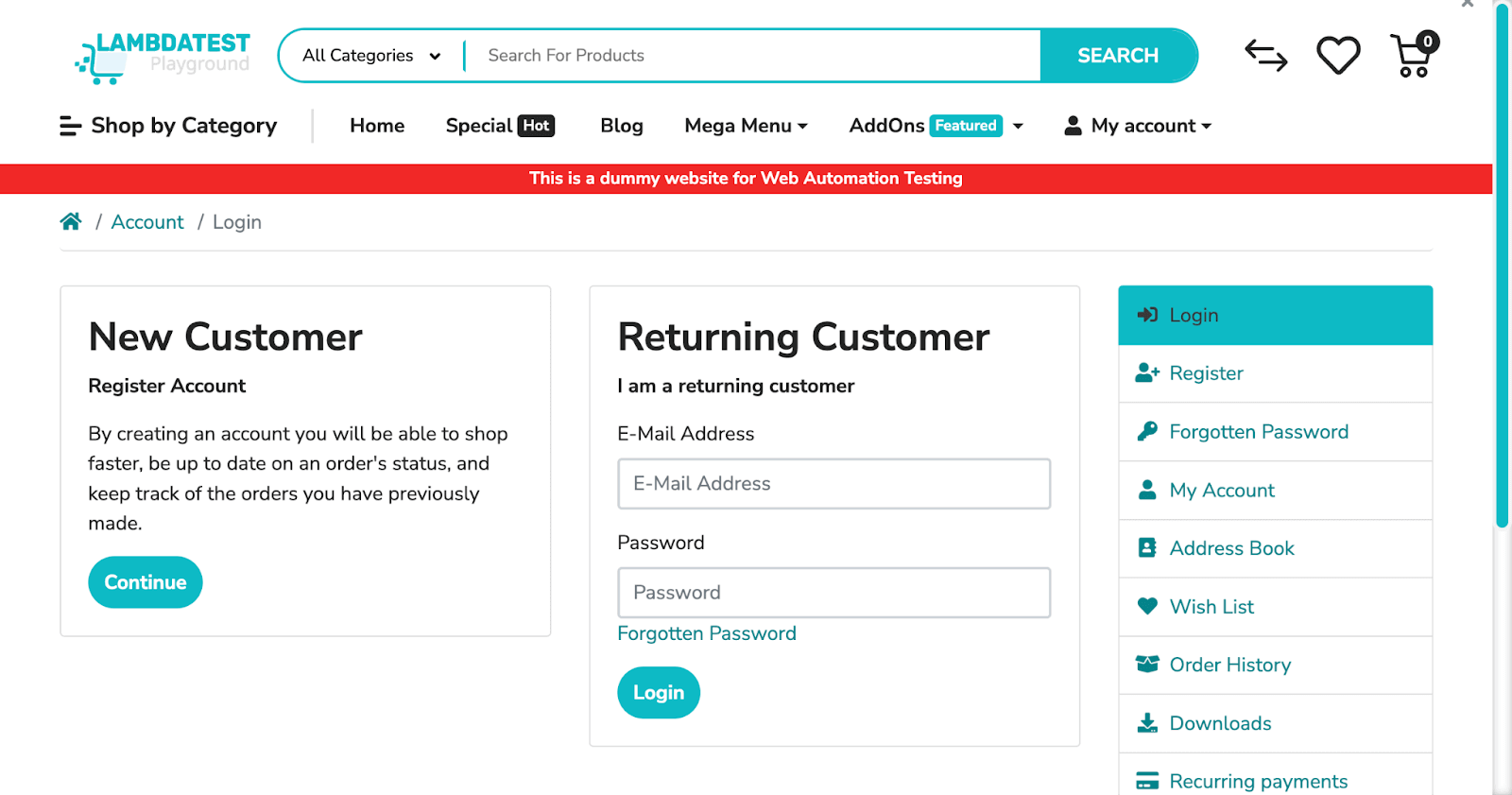The image size is (1512, 795).
Task: Open the AddOns Featured menu
Action: 935,126
